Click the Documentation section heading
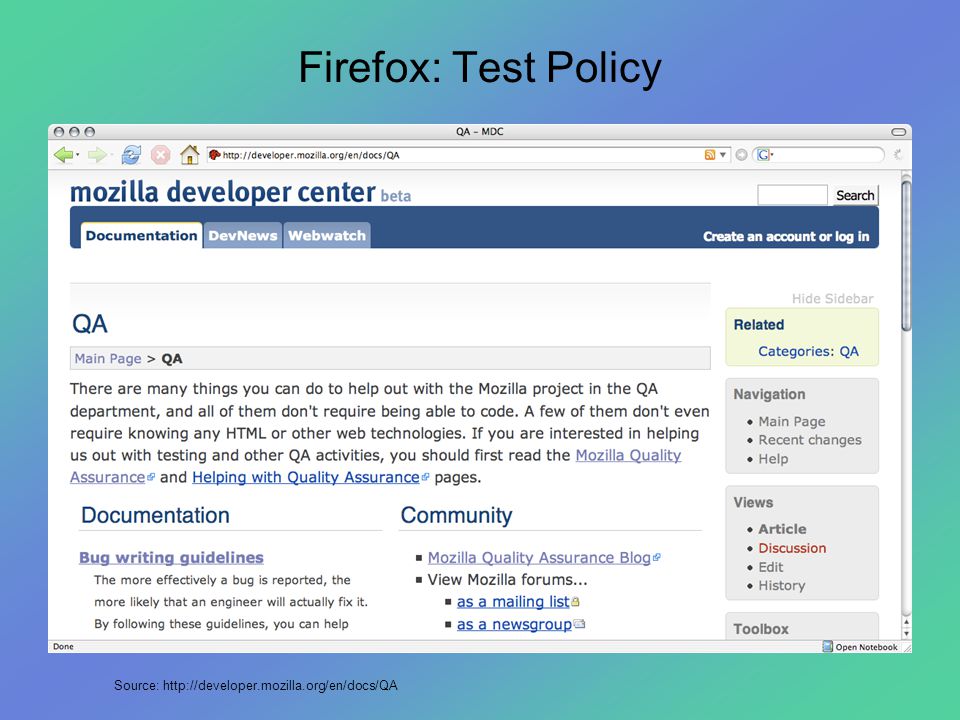Screen dimensions: 960x720 click(x=156, y=516)
